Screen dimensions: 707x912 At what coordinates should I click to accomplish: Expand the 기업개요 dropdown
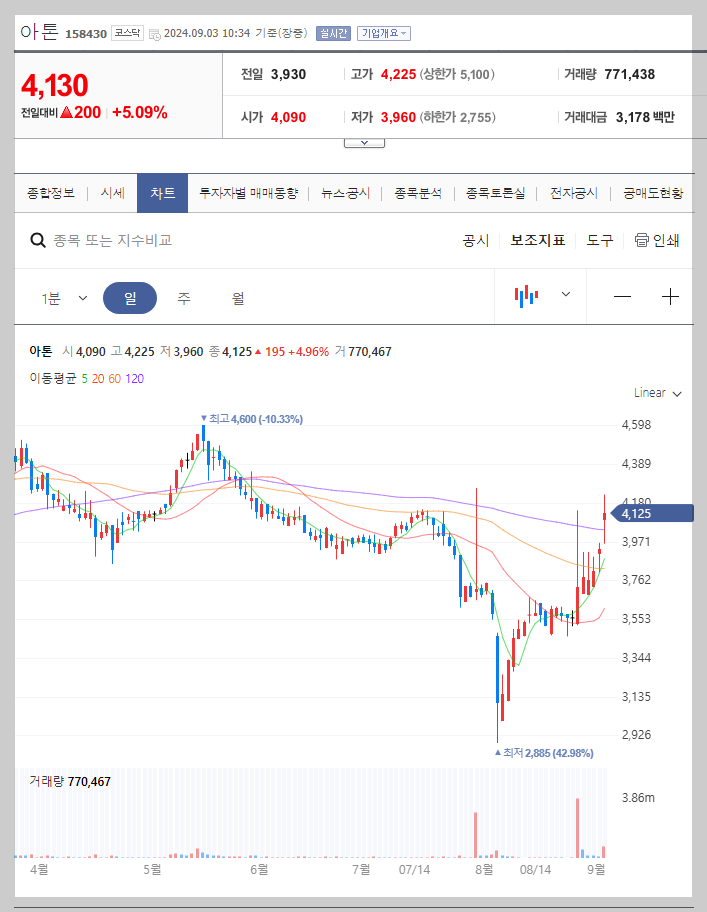pyautogui.click(x=382, y=33)
